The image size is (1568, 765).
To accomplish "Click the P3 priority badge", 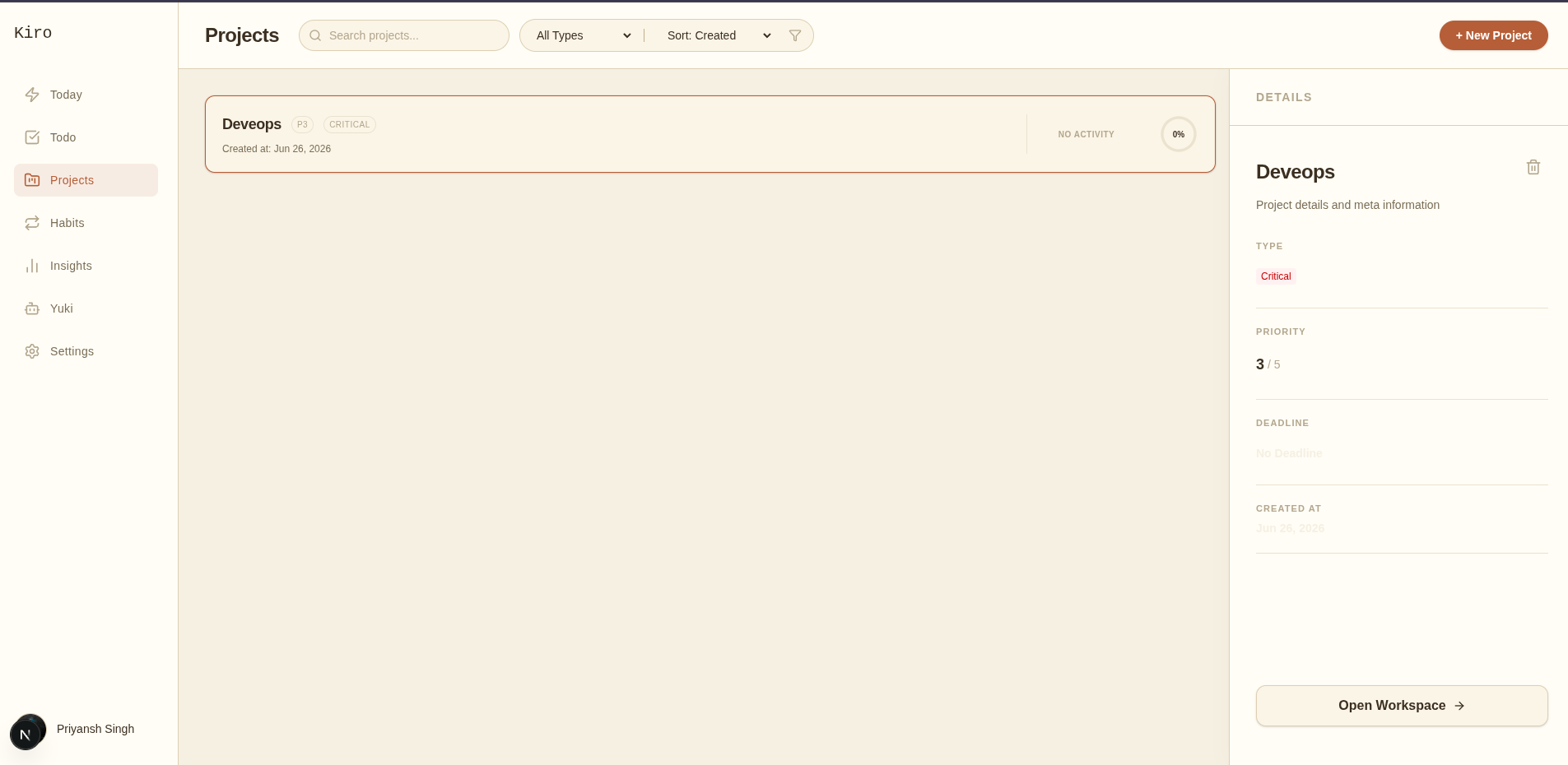I will tap(302, 124).
